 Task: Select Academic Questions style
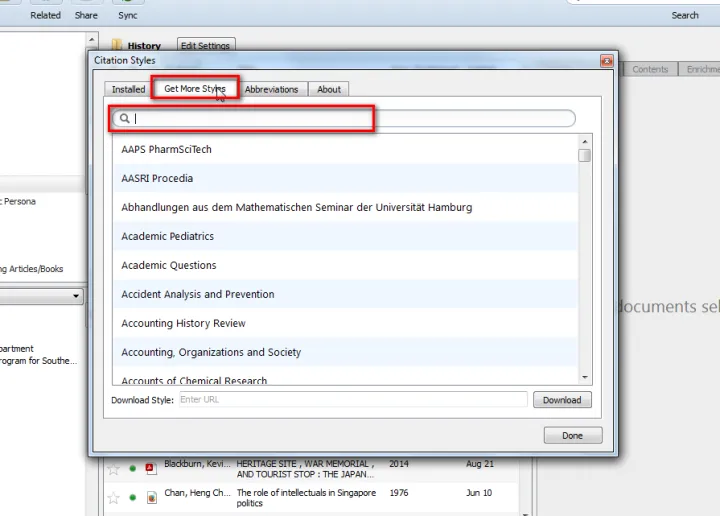[x=345, y=265]
